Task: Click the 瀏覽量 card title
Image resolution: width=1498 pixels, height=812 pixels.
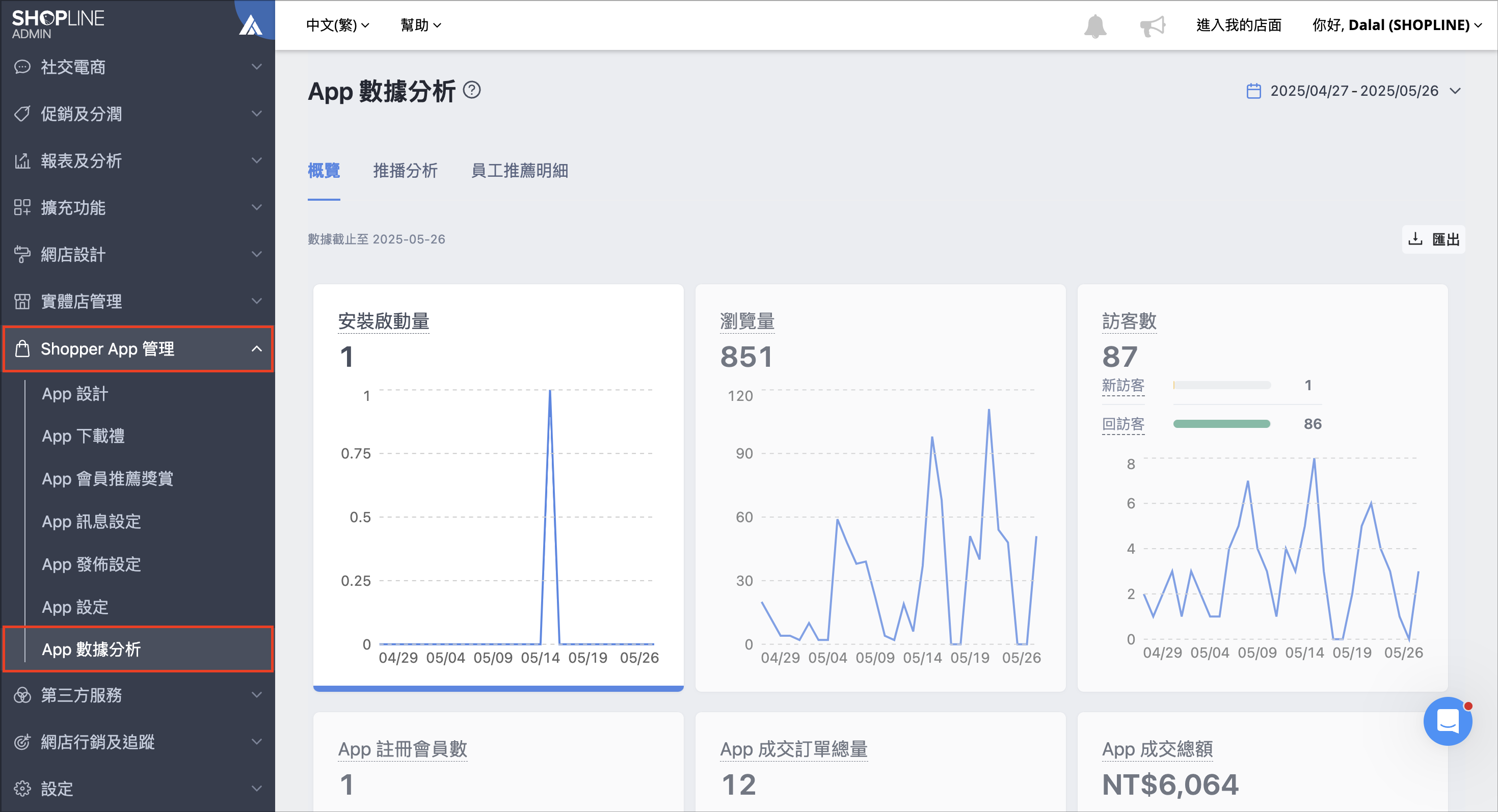Action: point(747,321)
